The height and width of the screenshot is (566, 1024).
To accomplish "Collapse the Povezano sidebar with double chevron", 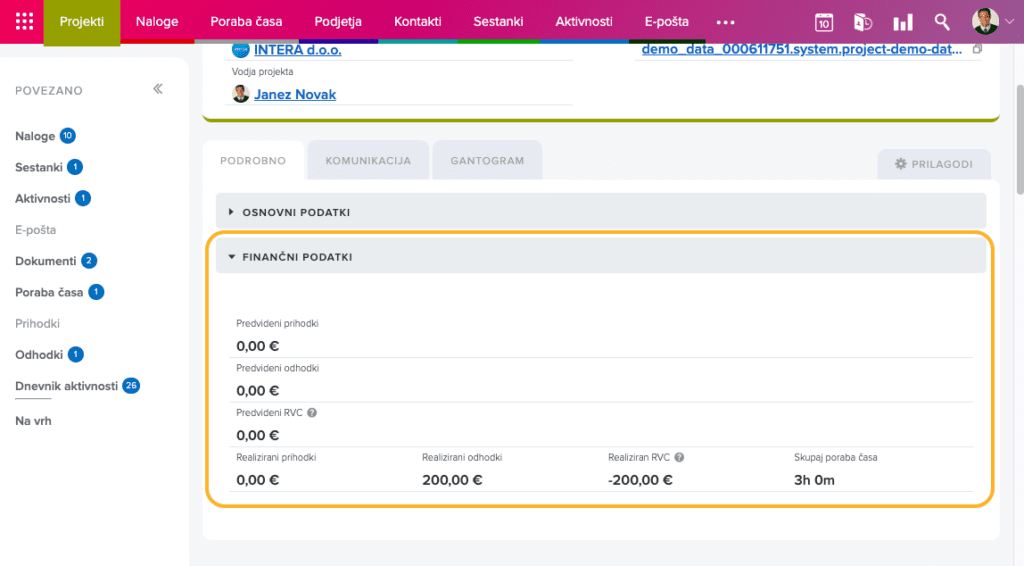I will click(x=158, y=90).
